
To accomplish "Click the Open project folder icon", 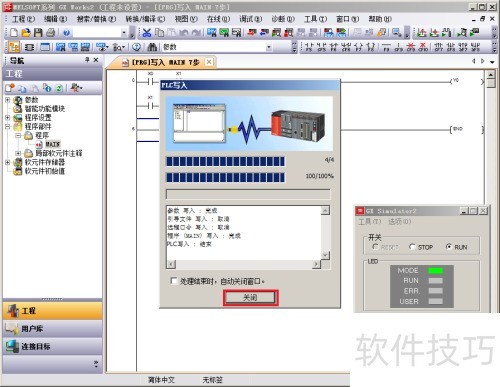I will tap(26, 32).
